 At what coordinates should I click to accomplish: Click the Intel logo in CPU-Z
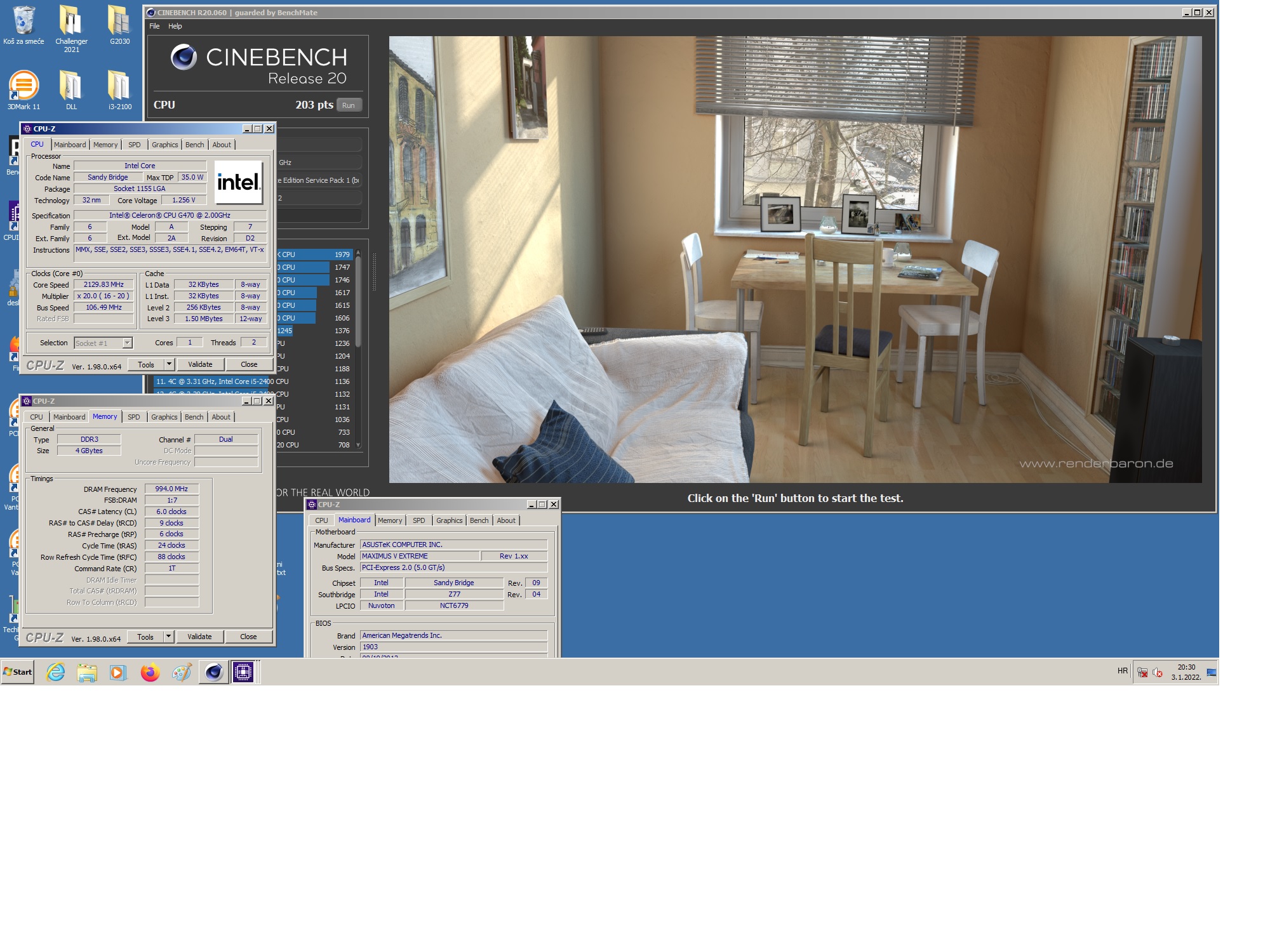coord(238,182)
